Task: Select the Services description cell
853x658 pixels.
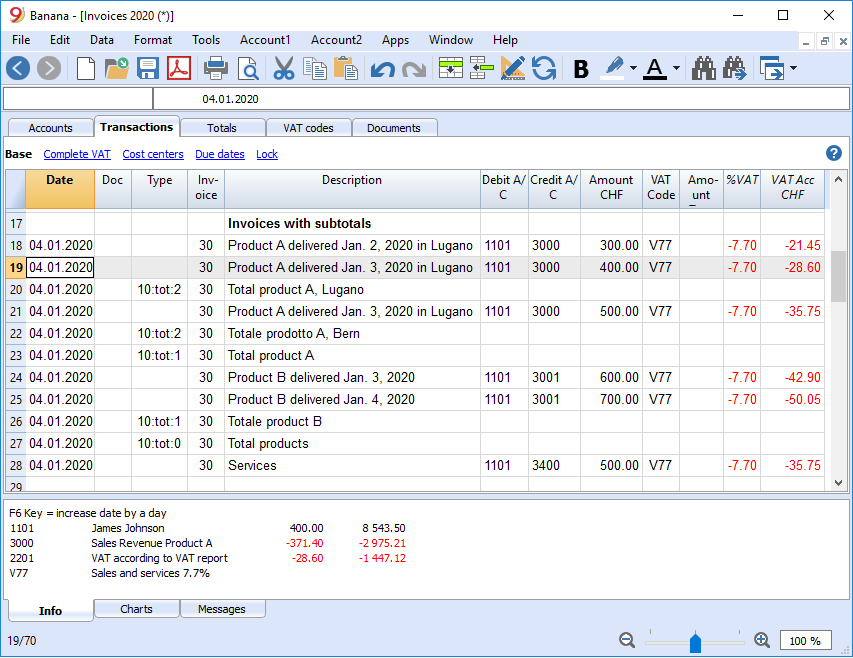Action: pyautogui.click(x=352, y=465)
